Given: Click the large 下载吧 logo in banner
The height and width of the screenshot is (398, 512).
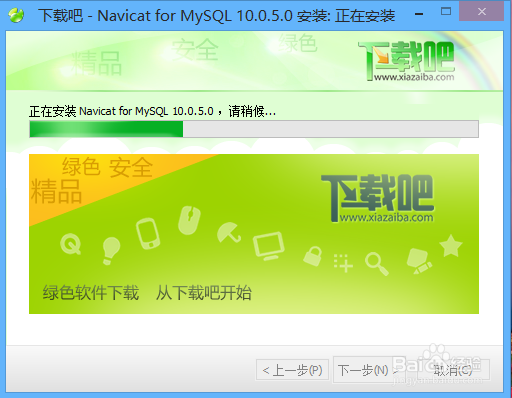Looking at the screenshot, I should point(377,198).
